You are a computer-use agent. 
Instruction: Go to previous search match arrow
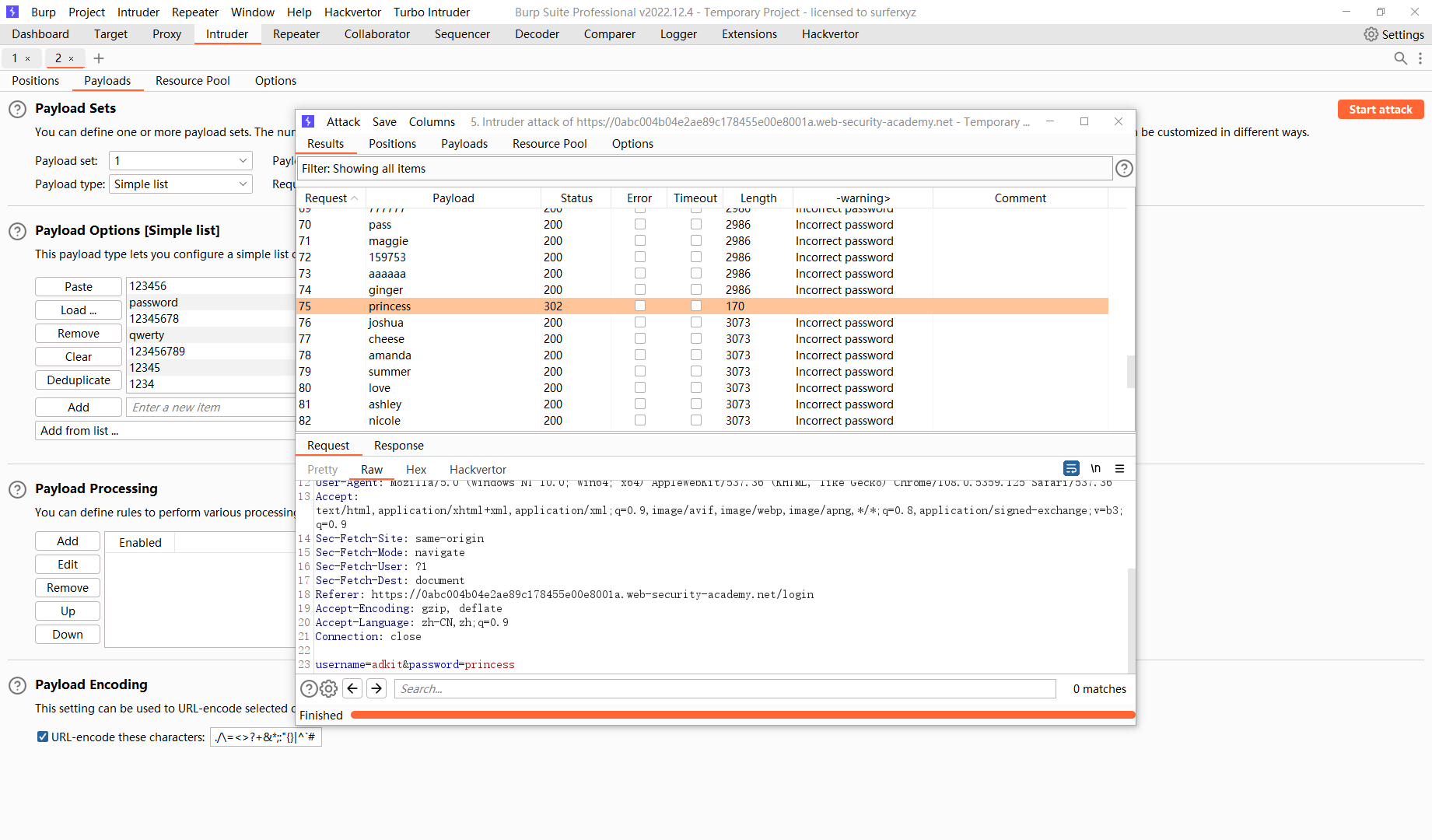(x=352, y=688)
